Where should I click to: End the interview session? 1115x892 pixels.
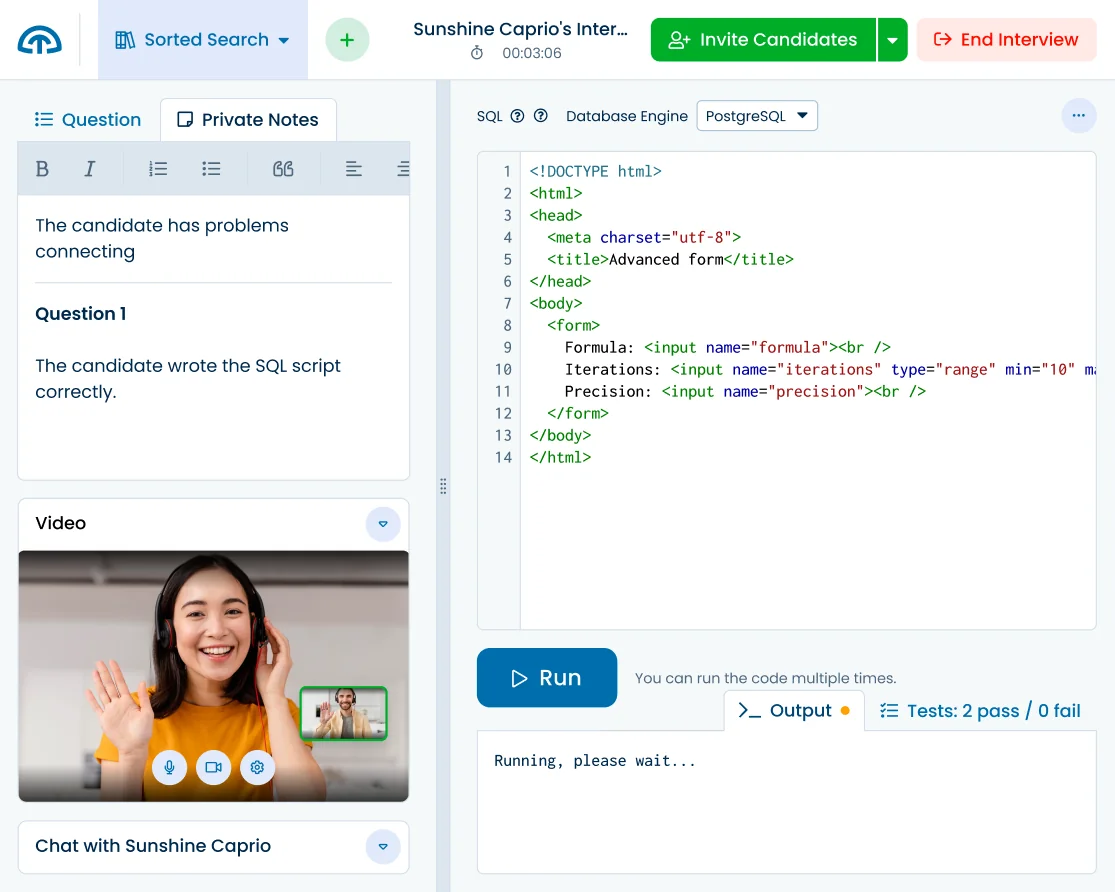click(1006, 39)
